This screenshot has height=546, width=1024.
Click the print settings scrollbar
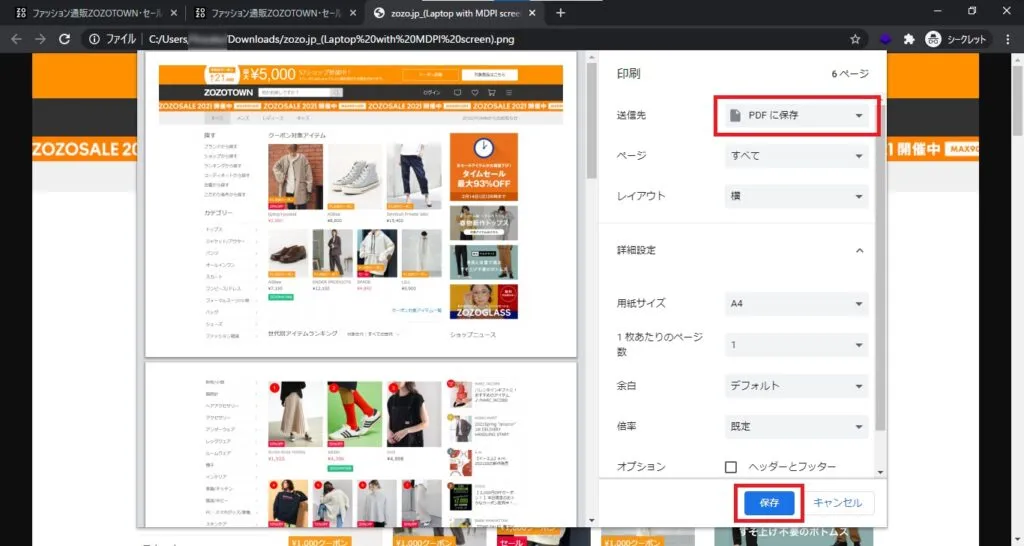tap(880, 266)
